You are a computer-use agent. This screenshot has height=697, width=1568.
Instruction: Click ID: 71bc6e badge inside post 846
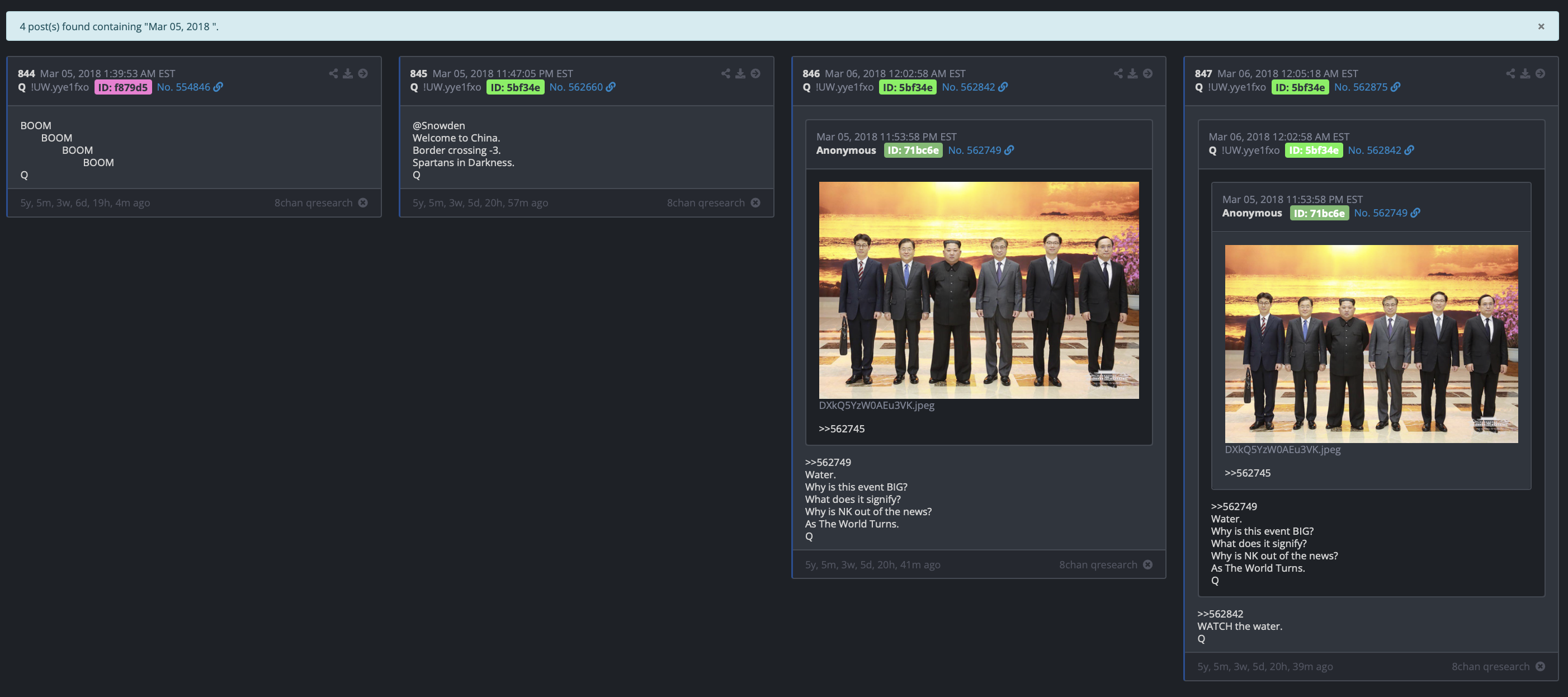pyautogui.click(x=913, y=150)
